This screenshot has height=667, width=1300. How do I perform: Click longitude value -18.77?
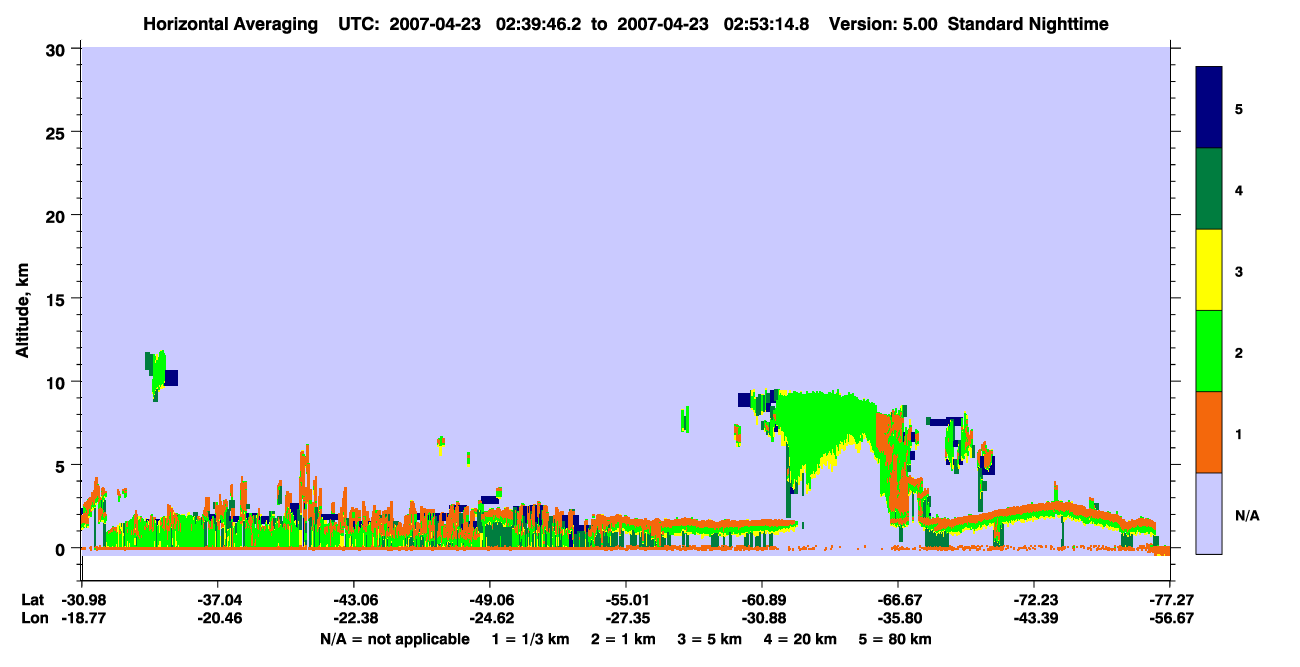[x=81, y=619]
